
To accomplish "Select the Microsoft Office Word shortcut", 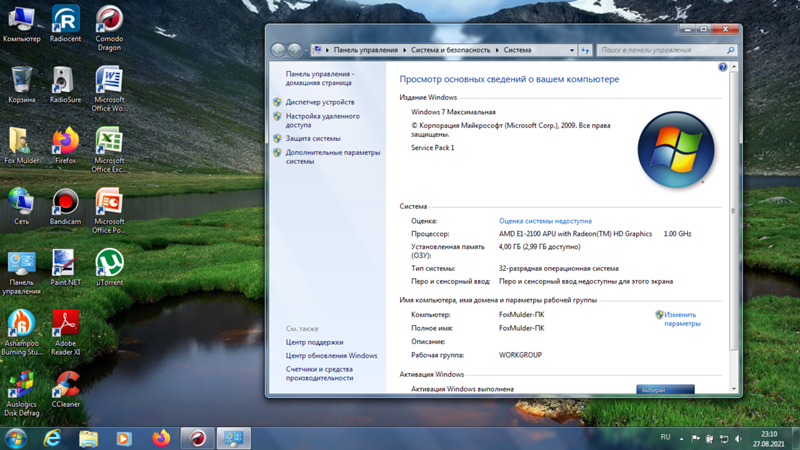I will [x=109, y=89].
